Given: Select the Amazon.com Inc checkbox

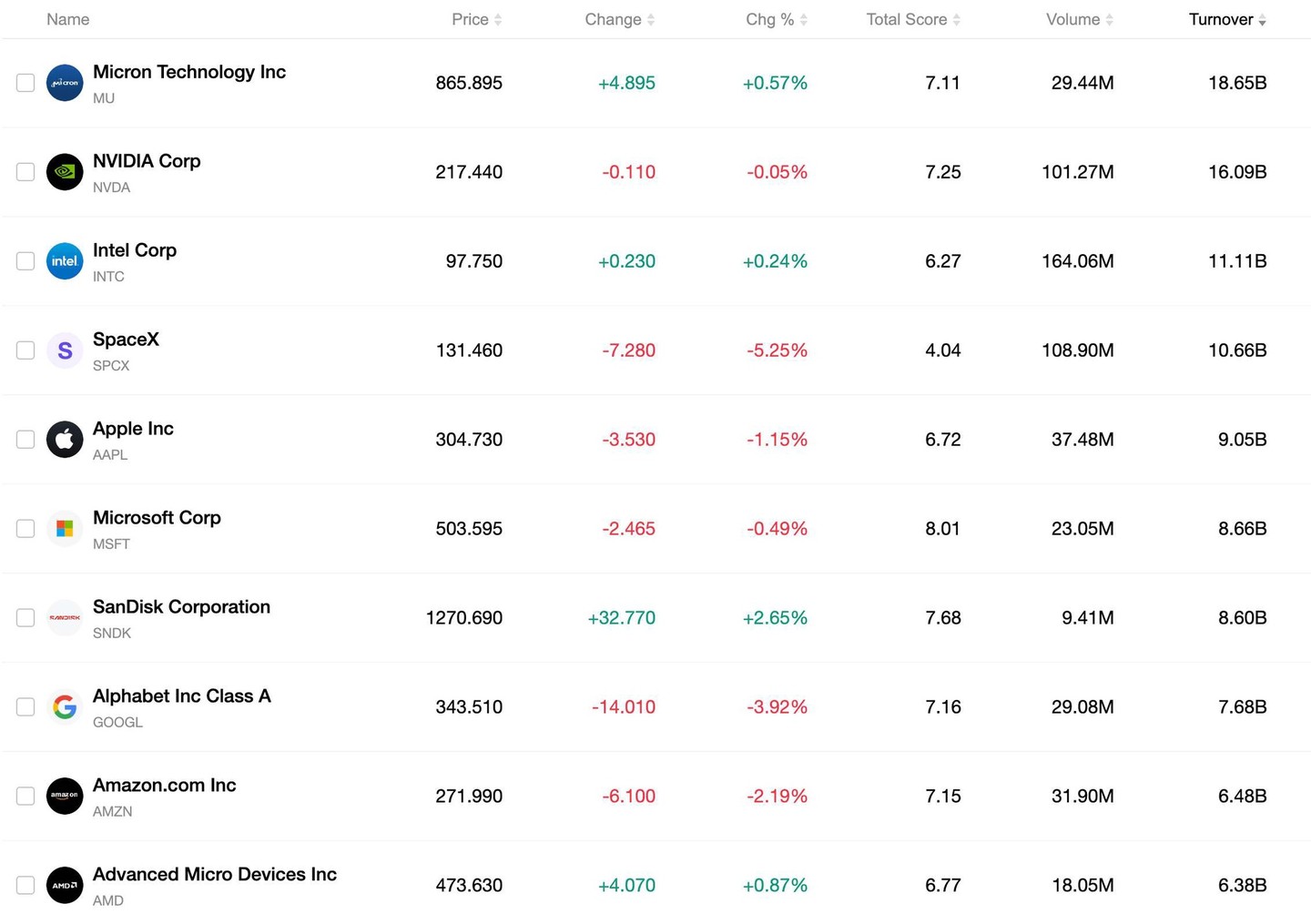Looking at the screenshot, I should click(x=25, y=797).
